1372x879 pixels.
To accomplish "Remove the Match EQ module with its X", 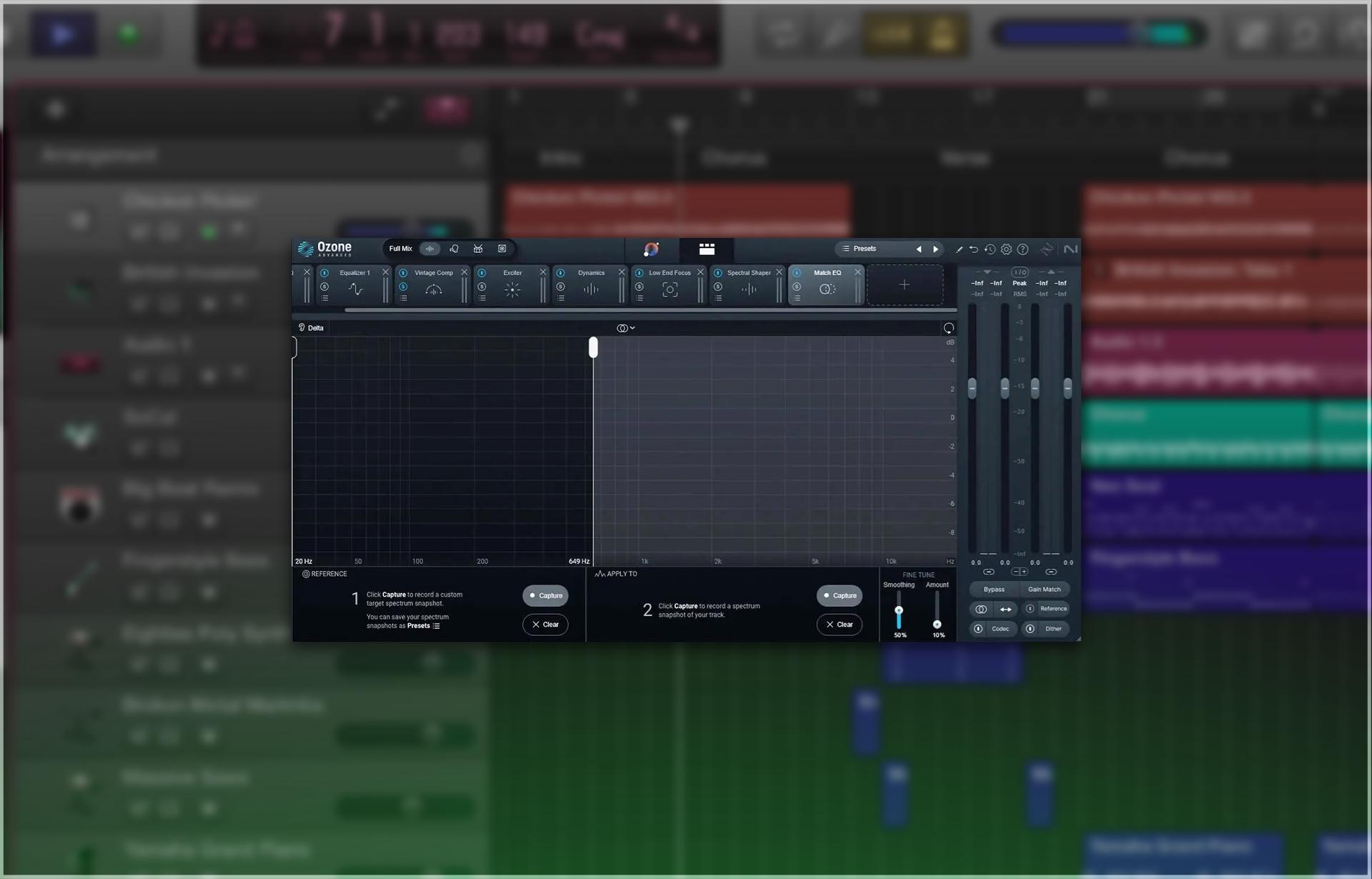I will [x=857, y=272].
